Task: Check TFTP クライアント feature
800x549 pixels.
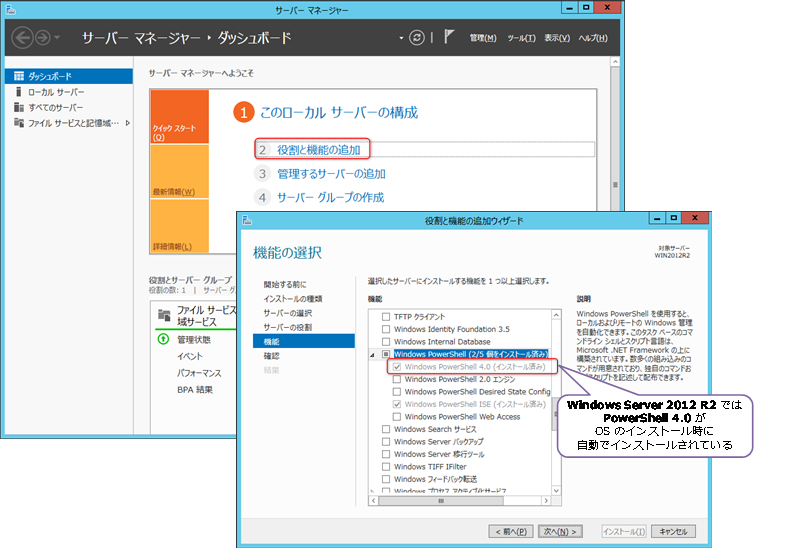Action: click(386, 317)
